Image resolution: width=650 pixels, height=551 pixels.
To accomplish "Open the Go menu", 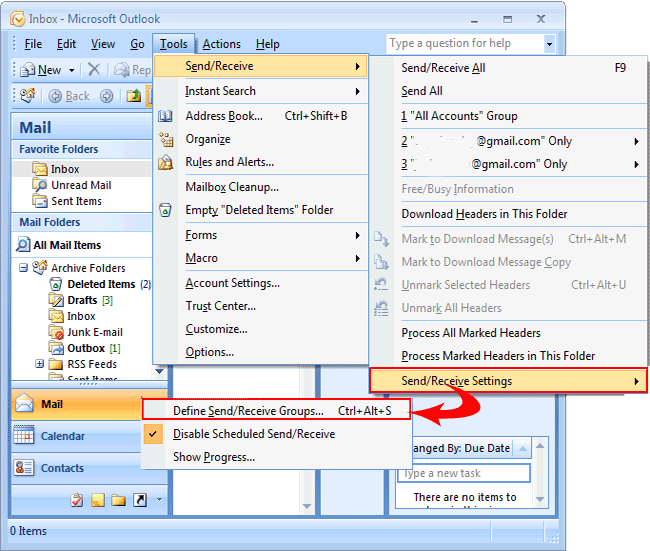I will tap(137, 44).
